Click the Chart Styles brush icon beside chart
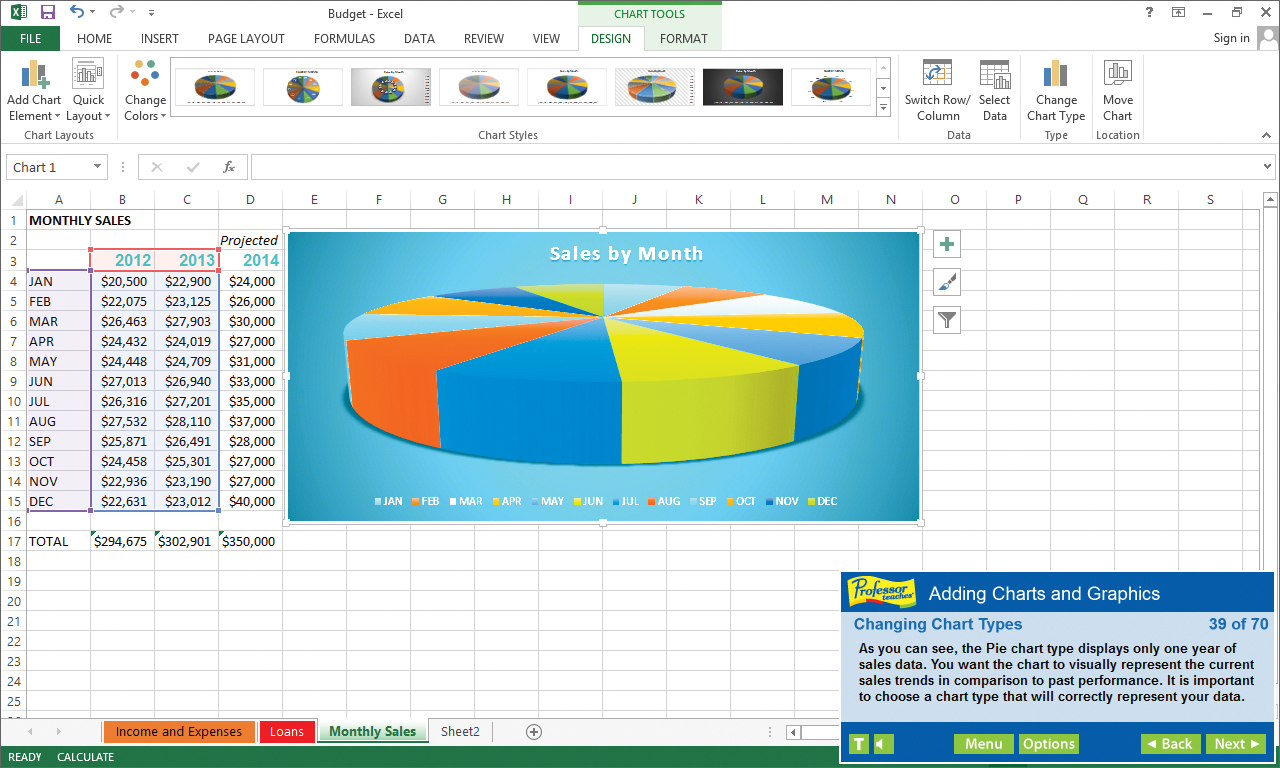1280x768 pixels. [x=946, y=281]
